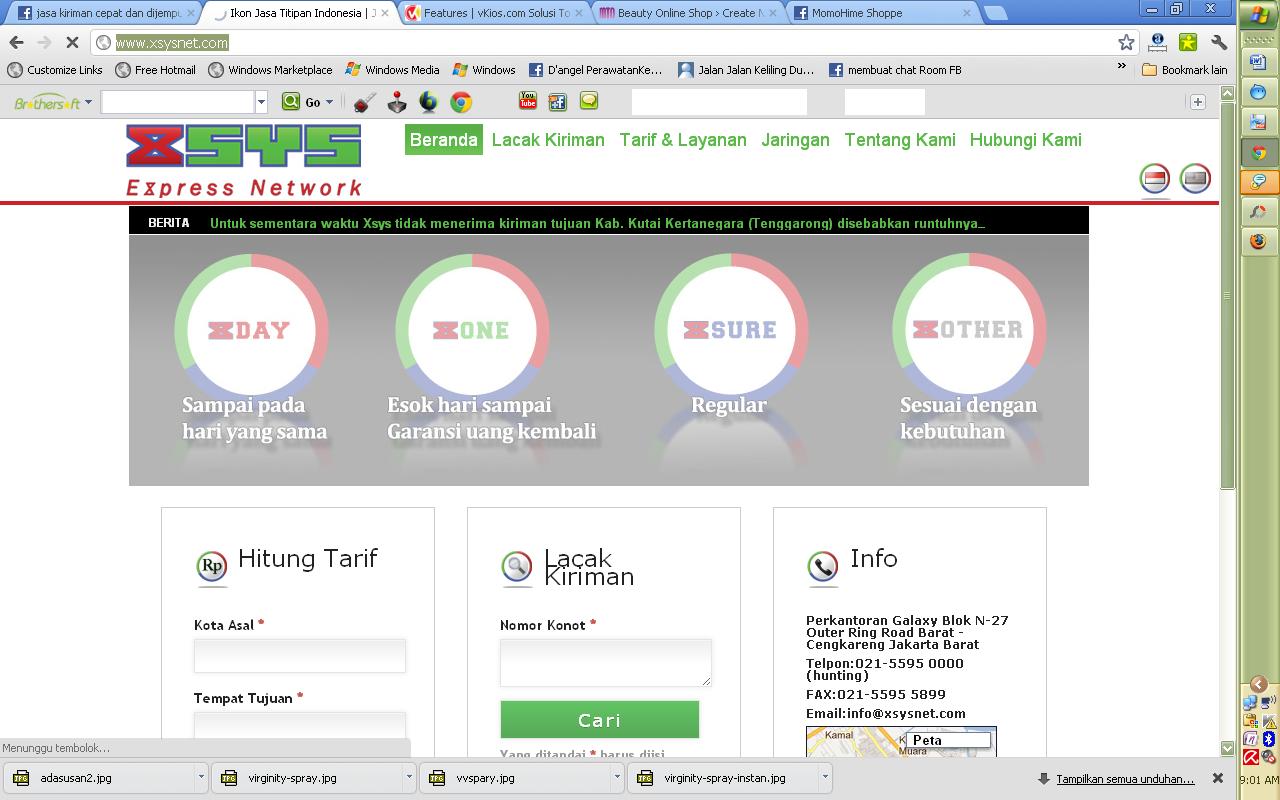
Task: Switch to the Beauty Online Shop tab
Action: [x=688, y=13]
